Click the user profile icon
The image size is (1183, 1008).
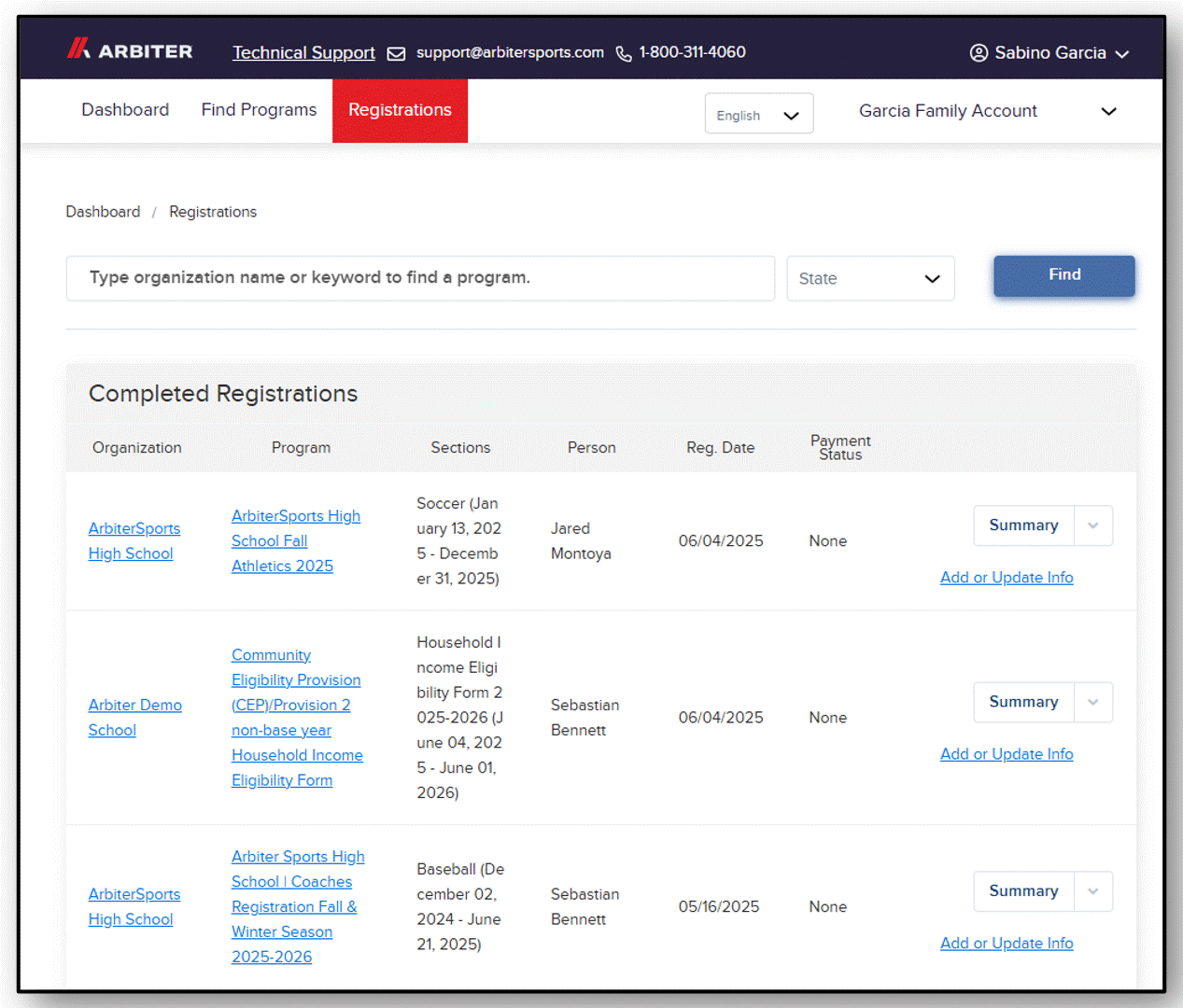pos(979,53)
